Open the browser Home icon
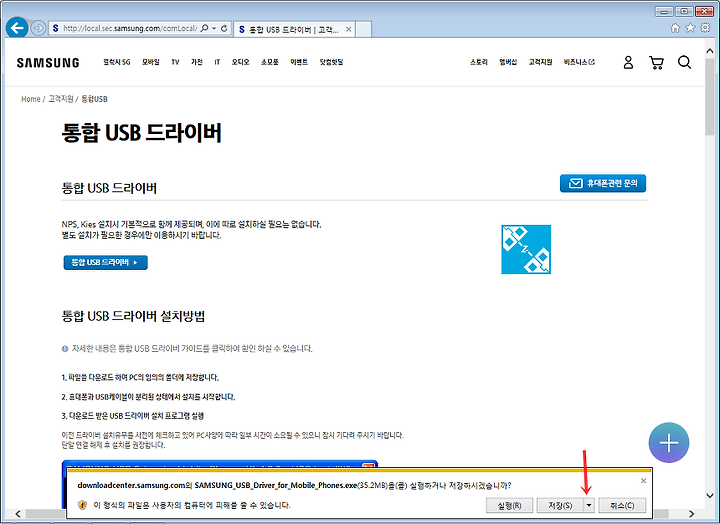The image size is (720, 524). point(675,28)
